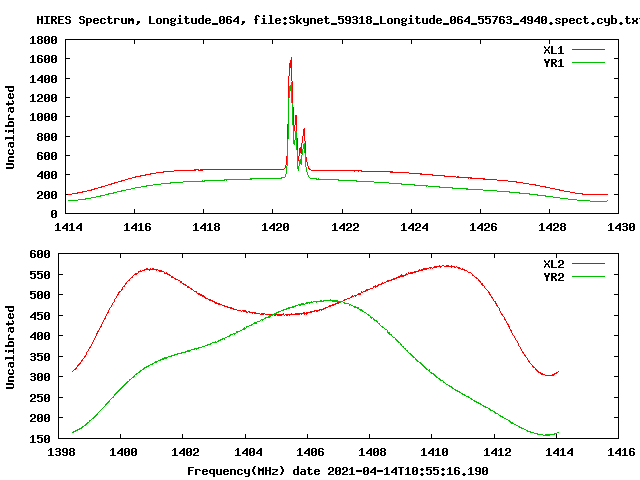The image size is (640, 480).
Task: Click the XL2 left hump peak near 1401
Action: click(x=151, y=269)
